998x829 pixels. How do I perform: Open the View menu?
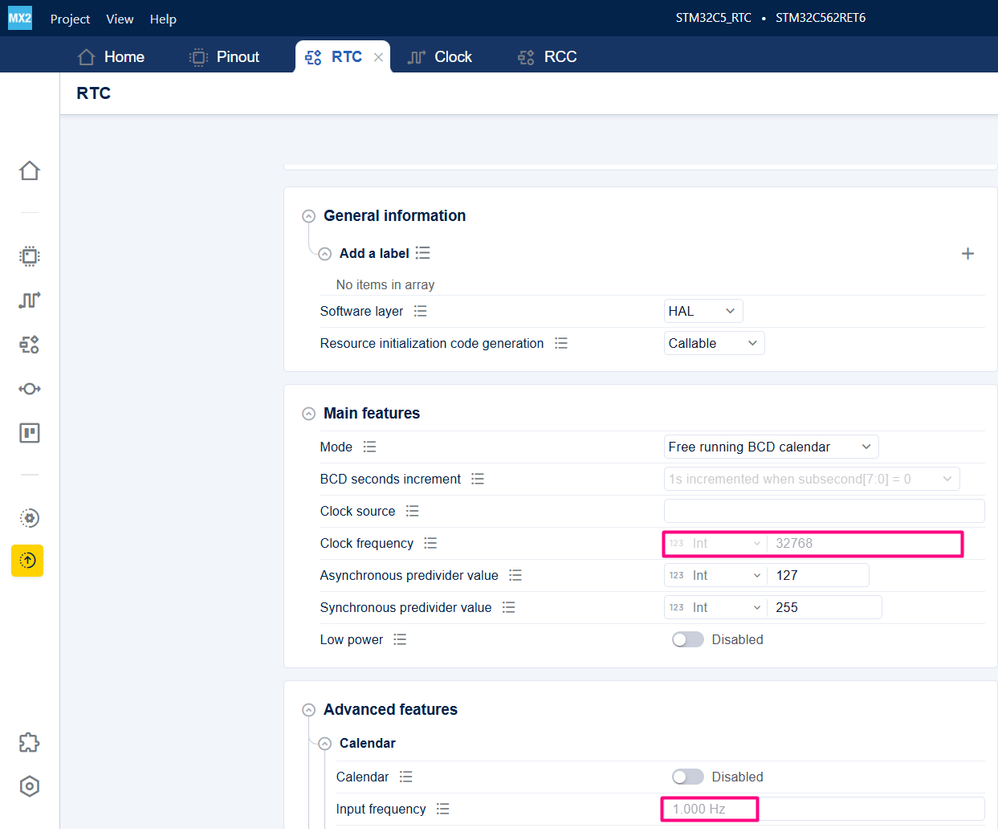(120, 19)
